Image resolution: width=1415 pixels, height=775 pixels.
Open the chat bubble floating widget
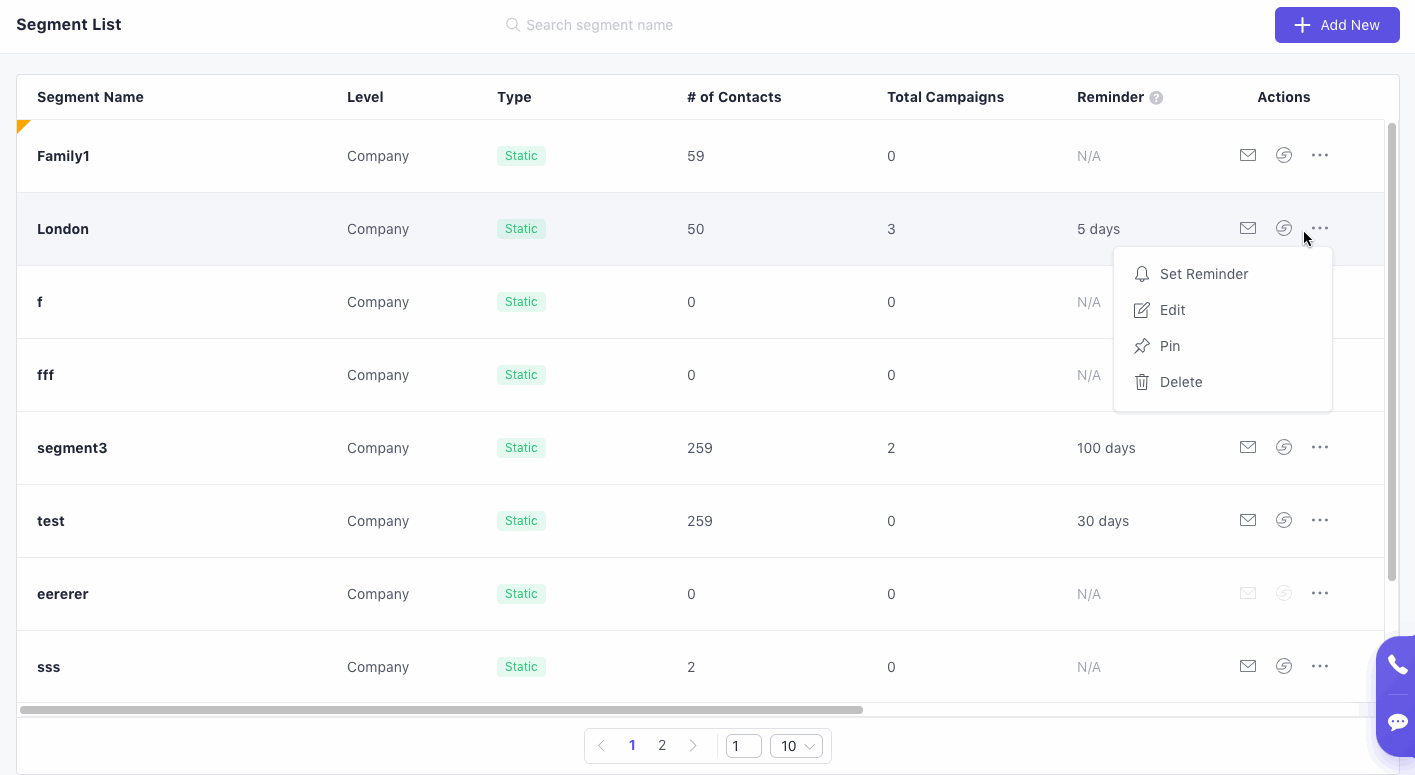(x=1397, y=722)
